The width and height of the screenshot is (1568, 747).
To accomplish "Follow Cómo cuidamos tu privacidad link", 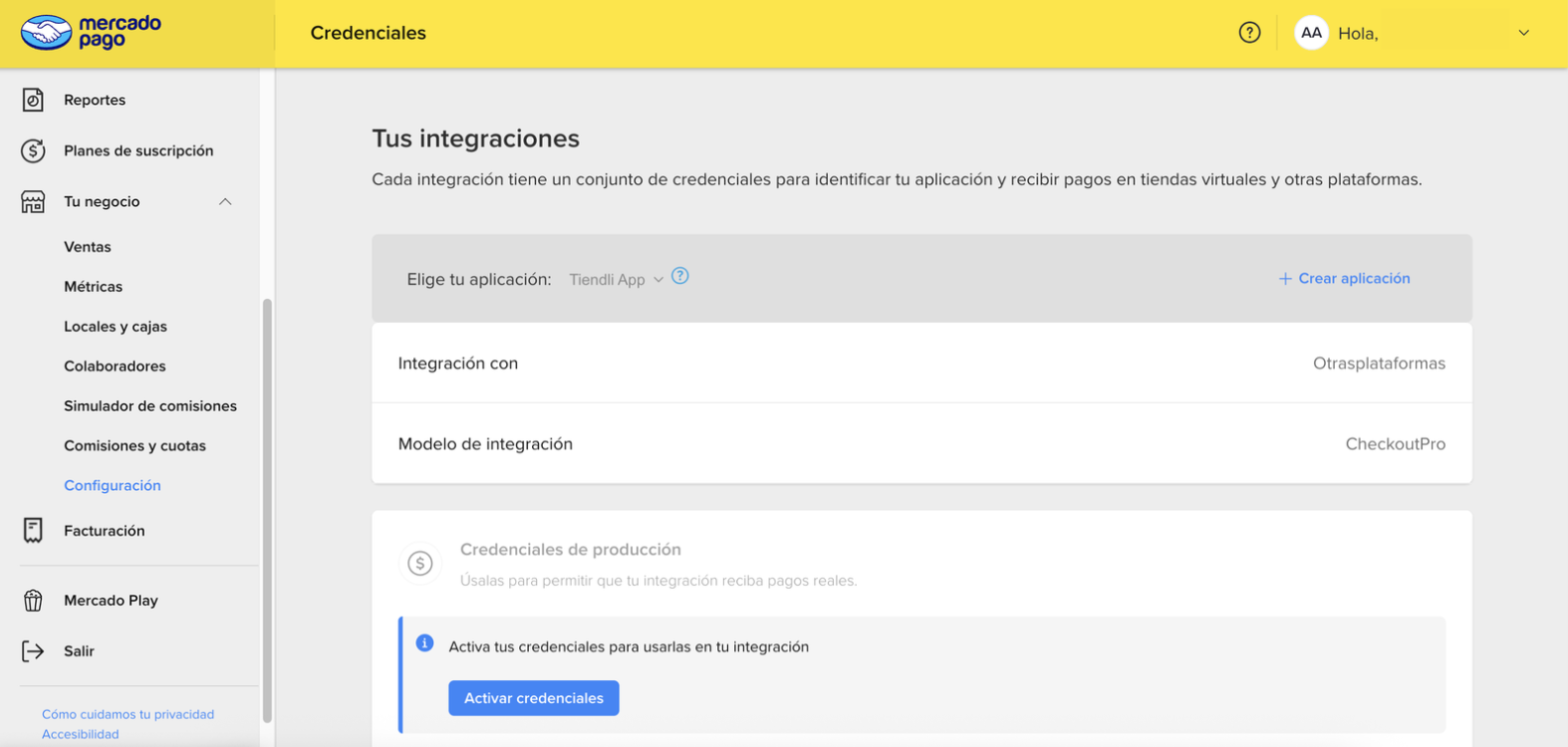I will 128,714.
